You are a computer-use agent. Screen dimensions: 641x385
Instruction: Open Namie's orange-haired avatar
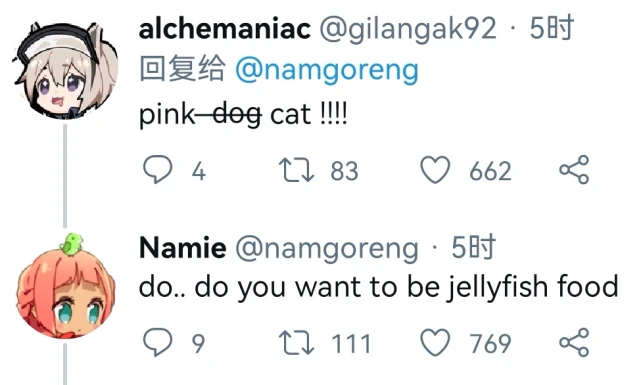click(65, 287)
